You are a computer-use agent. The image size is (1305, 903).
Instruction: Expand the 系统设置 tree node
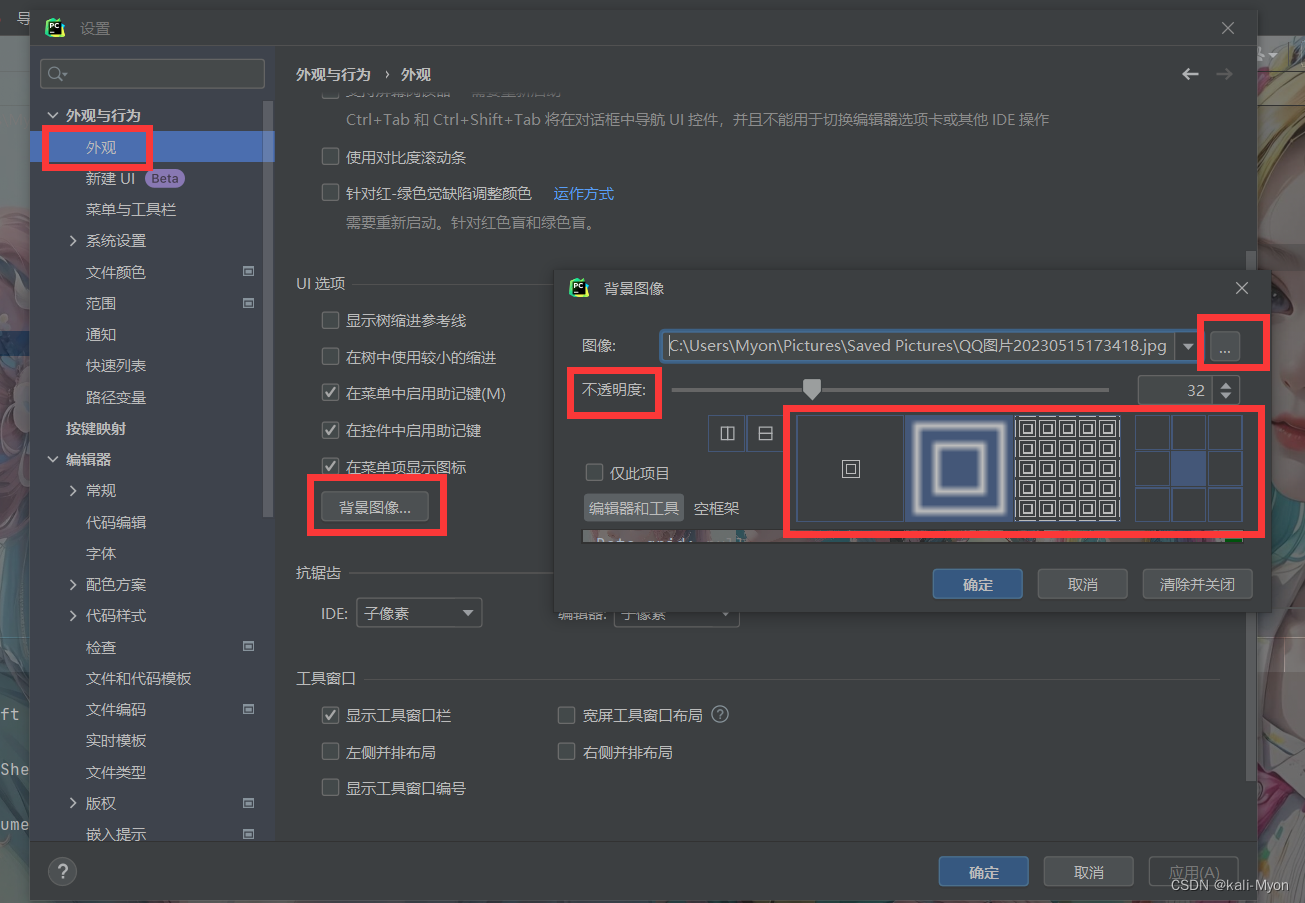pyautogui.click(x=73, y=241)
